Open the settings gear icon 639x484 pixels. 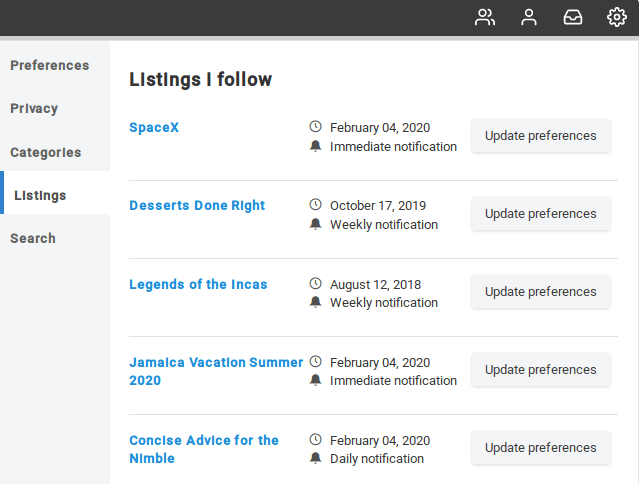617,18
